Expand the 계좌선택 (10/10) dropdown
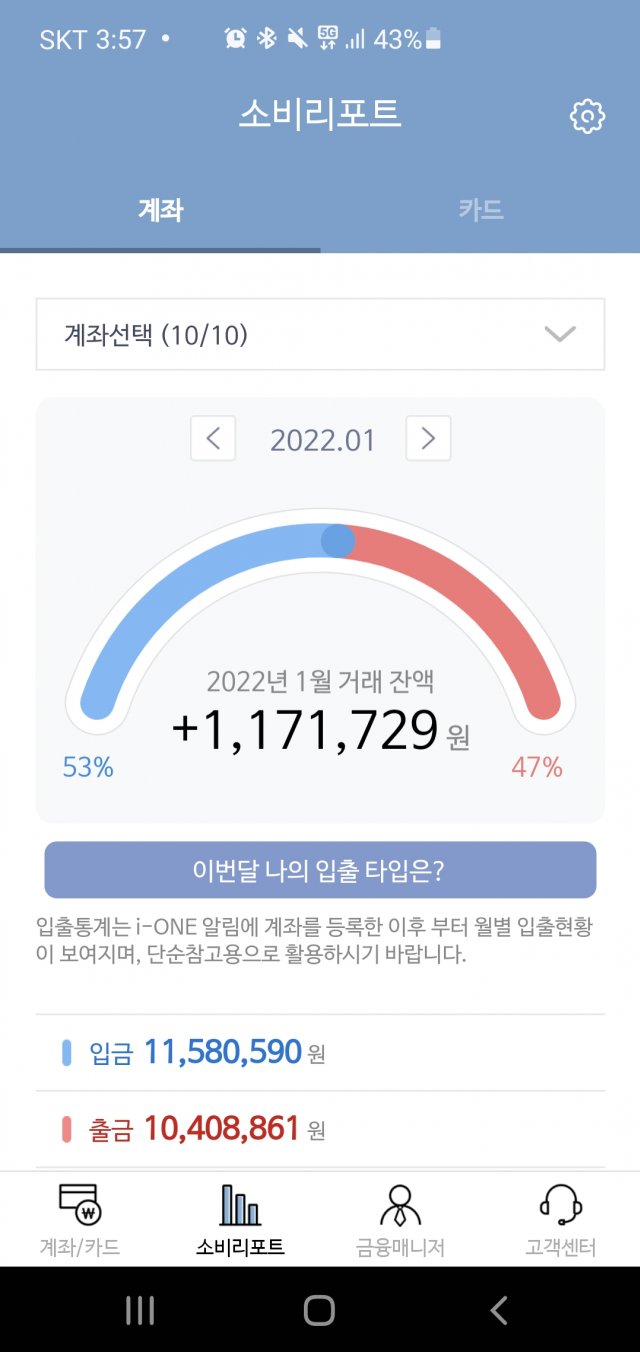 [320, 334]
